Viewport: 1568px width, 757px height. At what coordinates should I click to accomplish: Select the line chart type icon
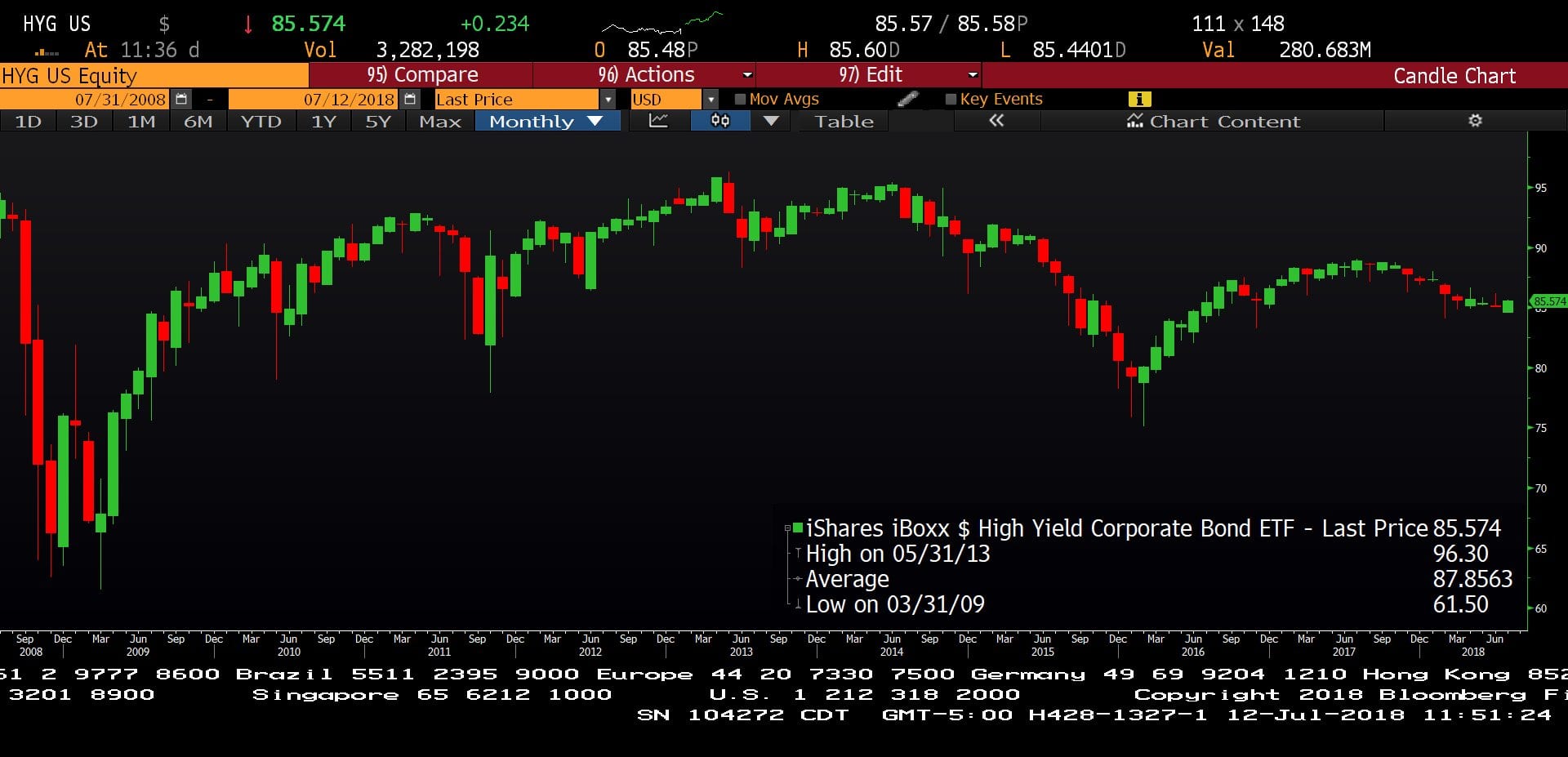point(658,121)
